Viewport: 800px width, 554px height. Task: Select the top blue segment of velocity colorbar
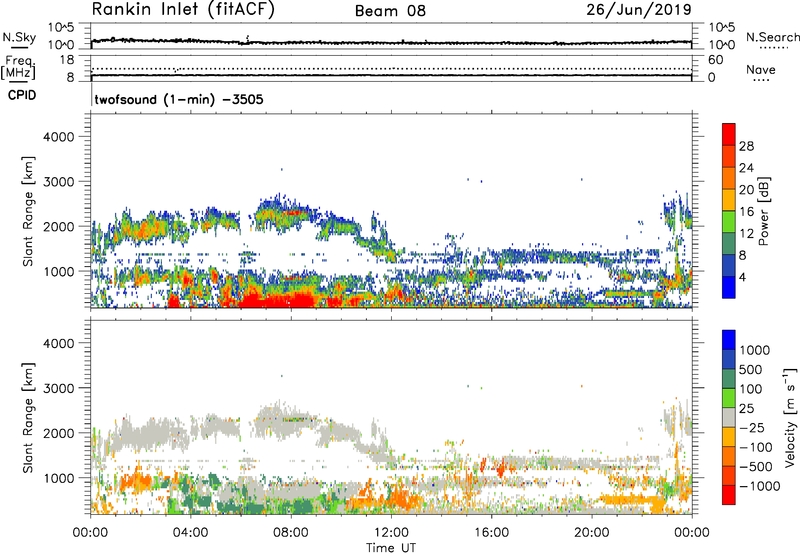729,340
